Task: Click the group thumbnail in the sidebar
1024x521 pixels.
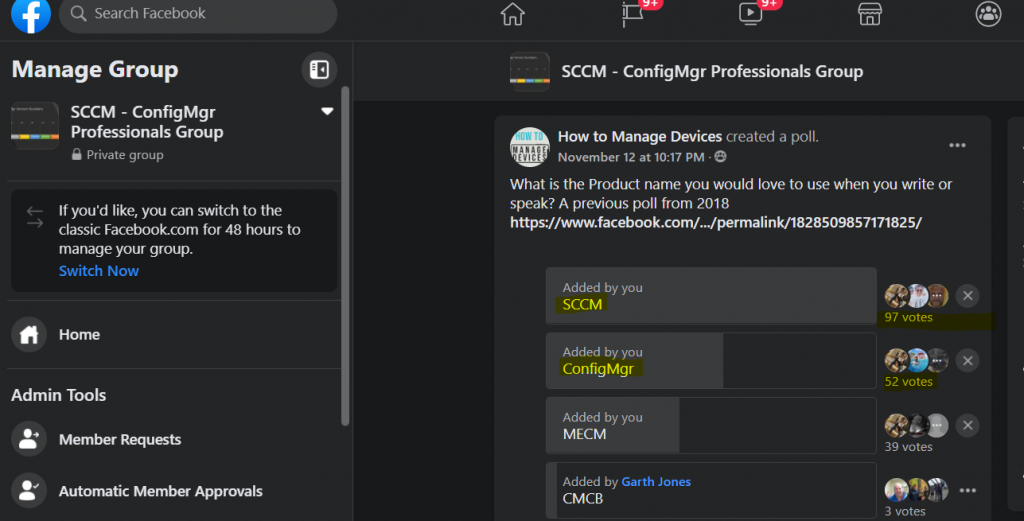Action: 35,126
